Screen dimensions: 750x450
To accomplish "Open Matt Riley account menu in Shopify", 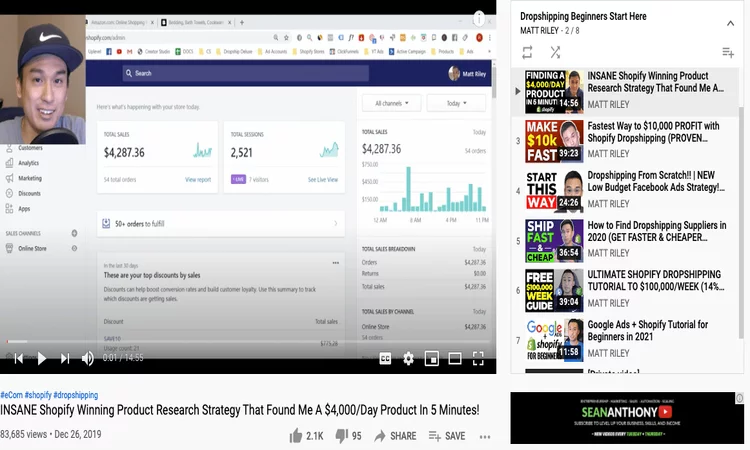I will pos(467,74).
